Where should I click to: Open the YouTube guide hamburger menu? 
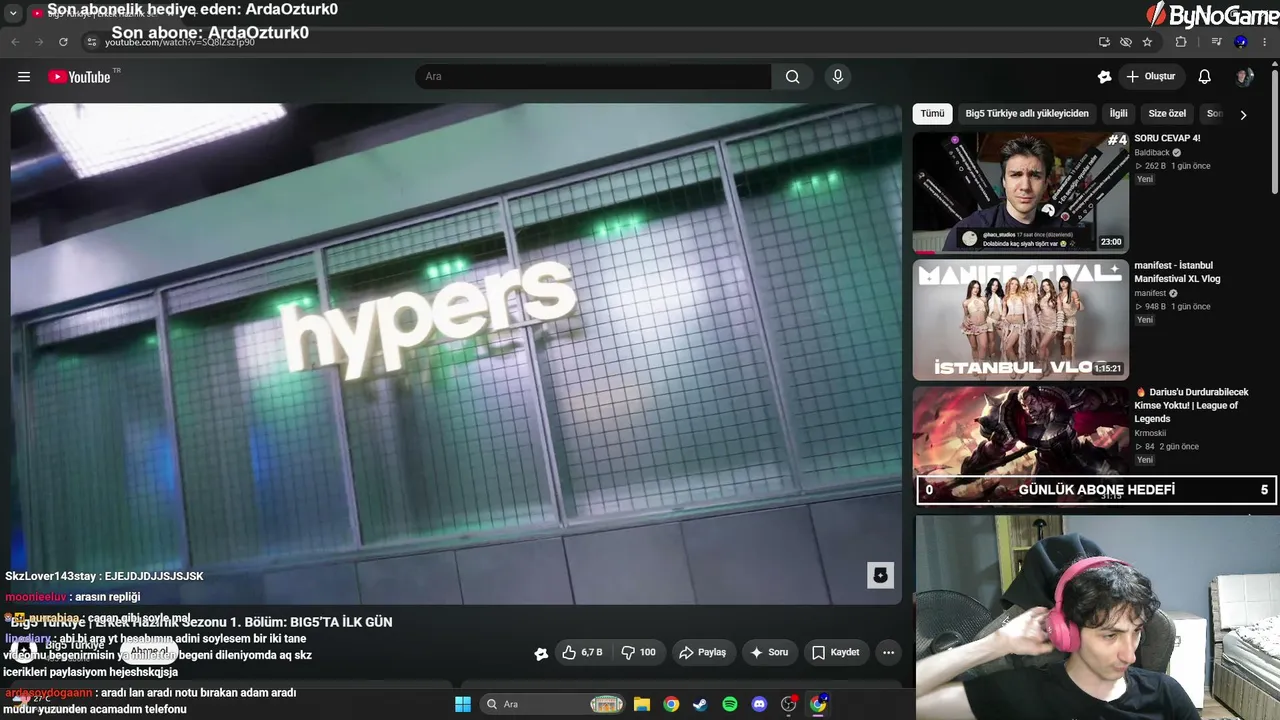[x=24, y=77]
